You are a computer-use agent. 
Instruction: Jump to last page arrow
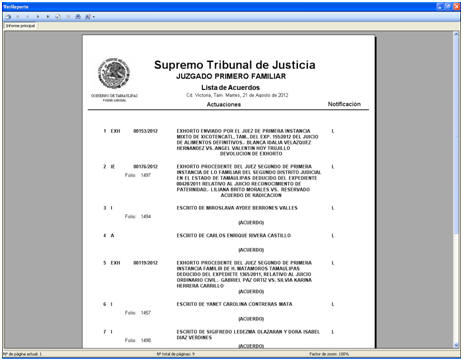(48, 17)
